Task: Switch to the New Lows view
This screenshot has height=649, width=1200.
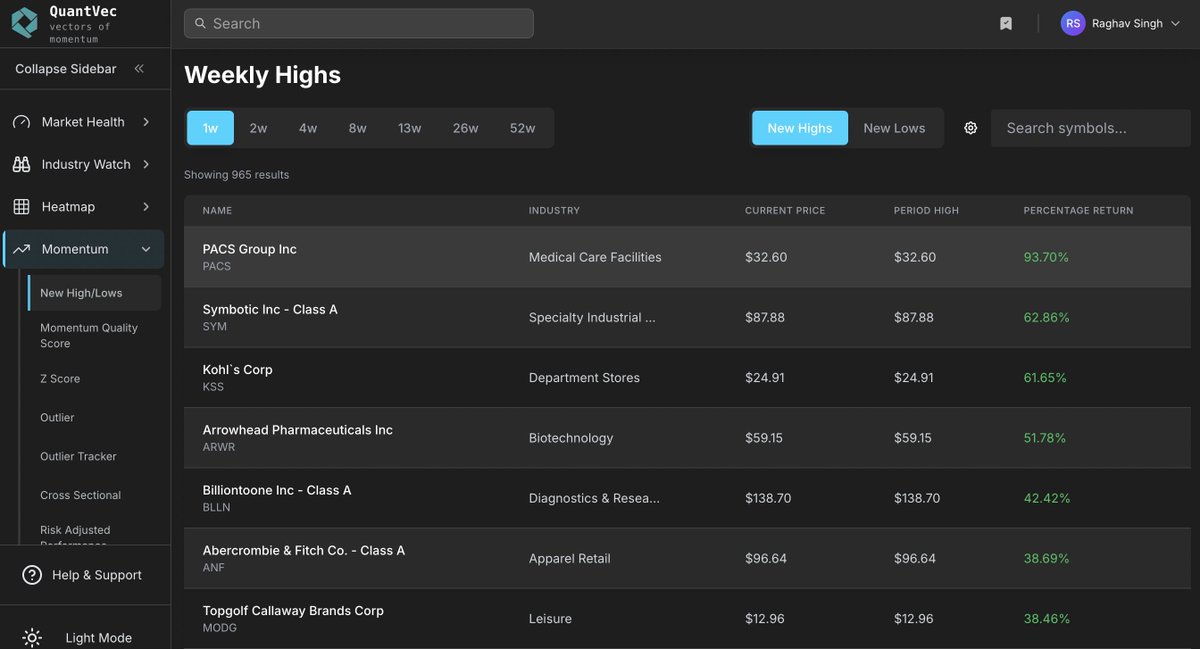Action: (x=894, y=128)
